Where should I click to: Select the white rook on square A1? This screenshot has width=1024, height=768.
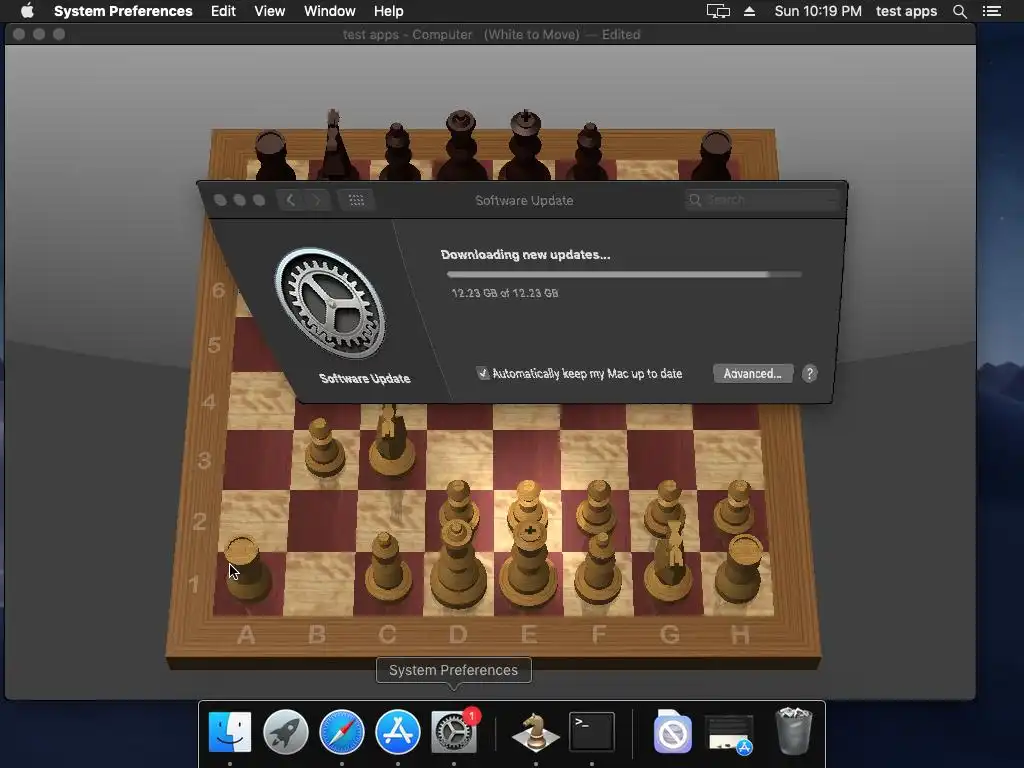click(x=246, y=567)
